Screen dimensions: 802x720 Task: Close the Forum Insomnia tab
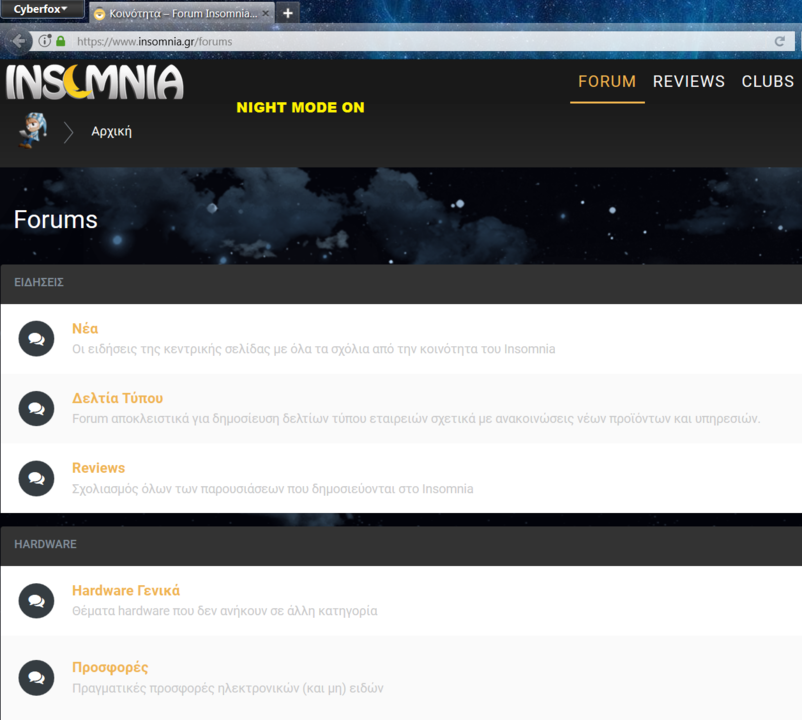265,13
